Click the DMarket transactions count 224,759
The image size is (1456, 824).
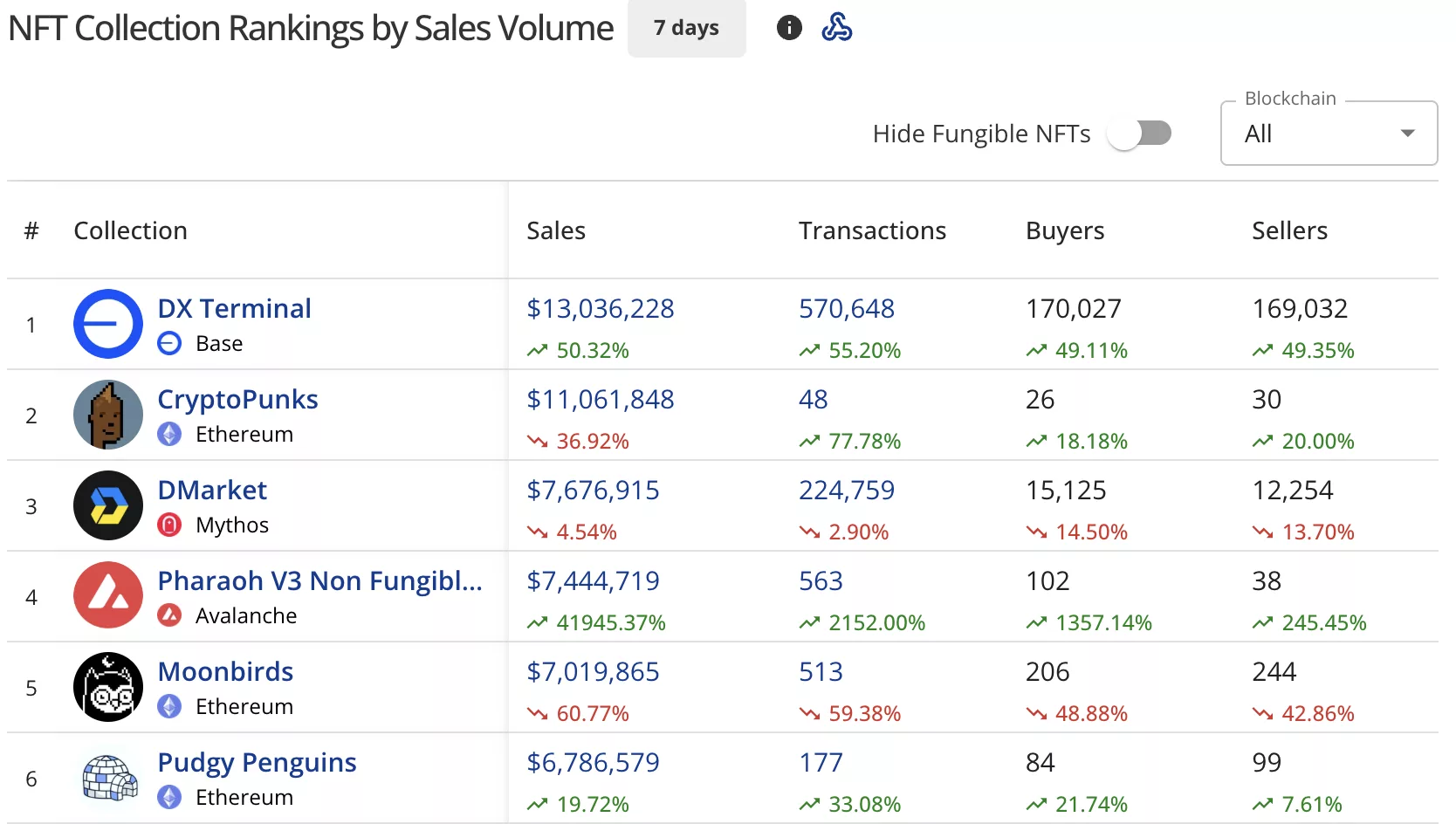[x=846, y=490]
